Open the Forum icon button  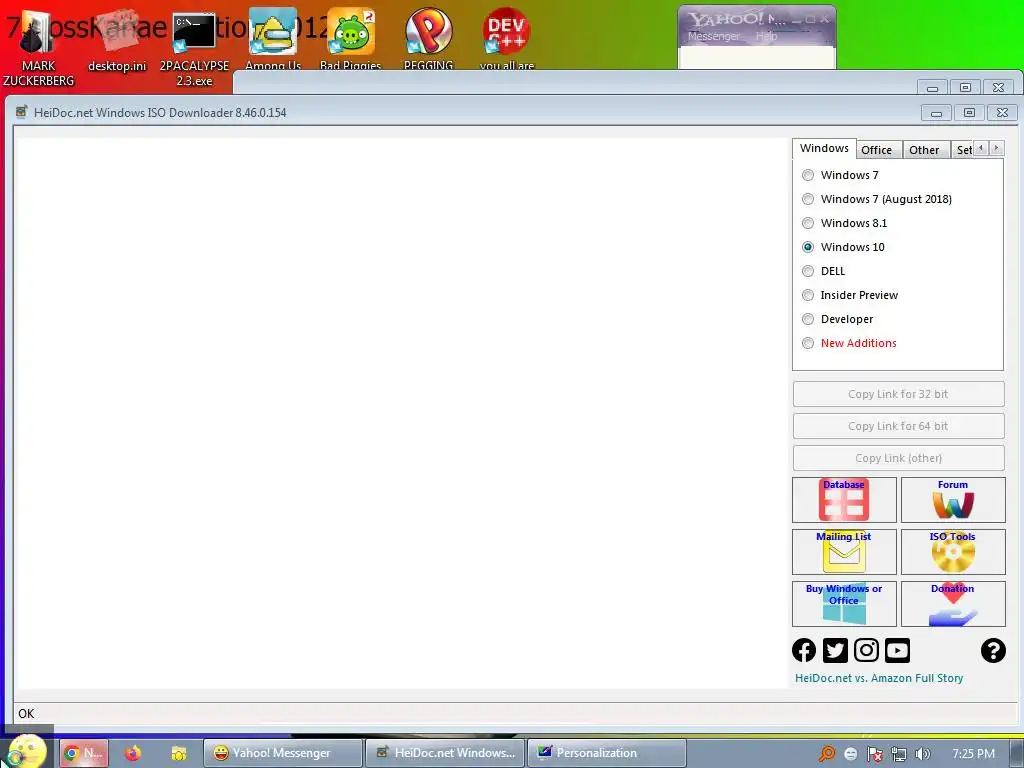click(953, 500)
